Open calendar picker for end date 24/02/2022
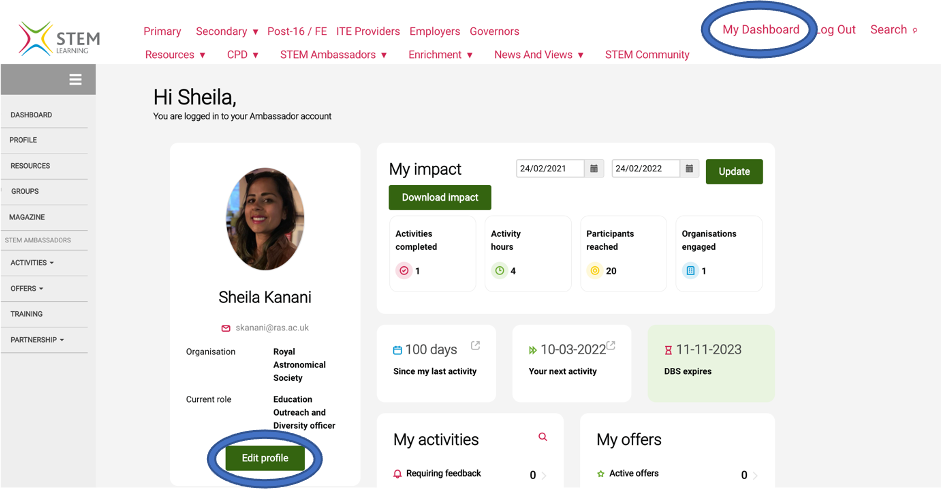Image resolution: width=941 pixels, height=489 pixels. 689,169
